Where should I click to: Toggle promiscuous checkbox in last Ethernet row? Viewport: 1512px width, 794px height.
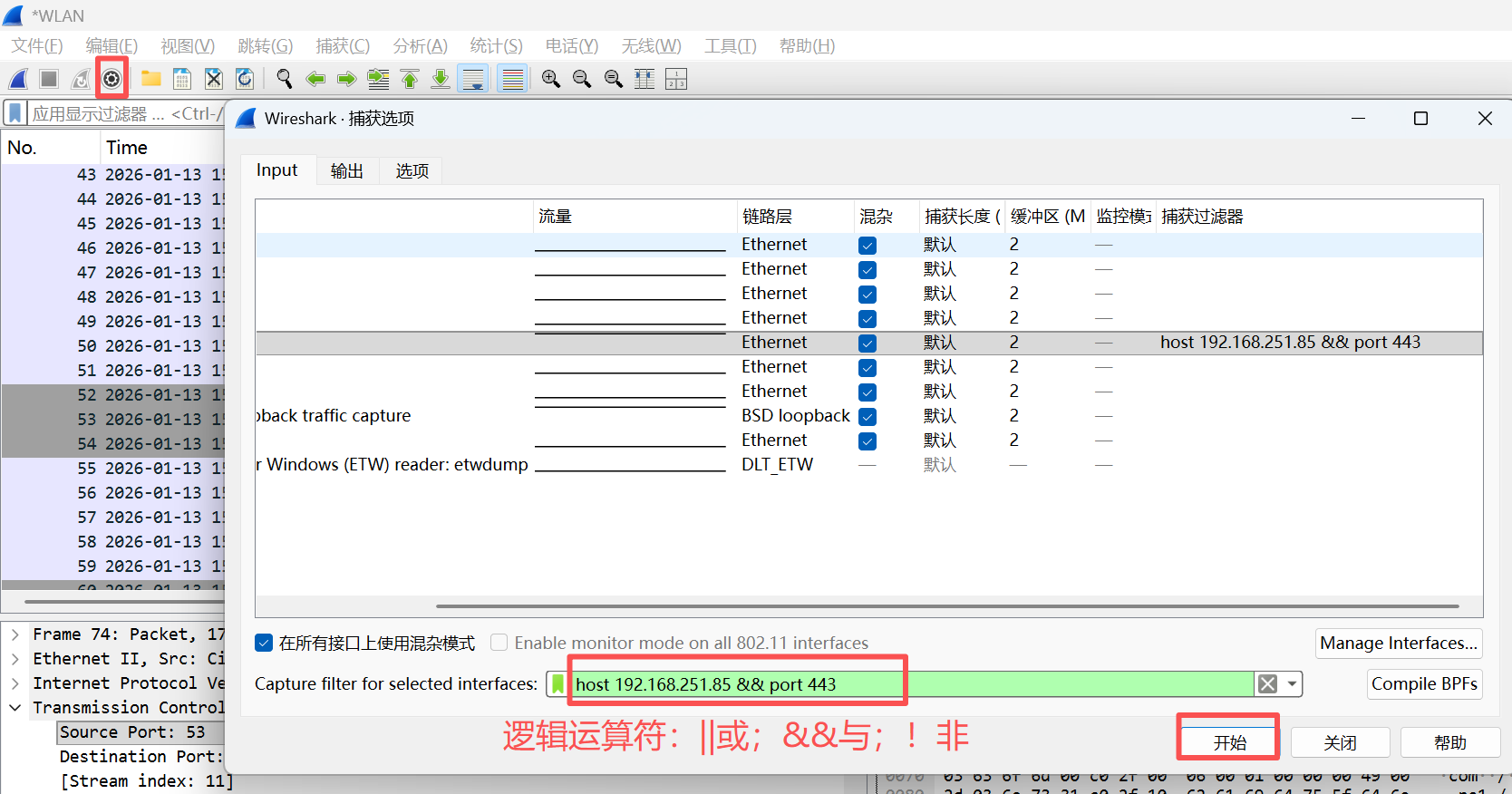point(867,441)
